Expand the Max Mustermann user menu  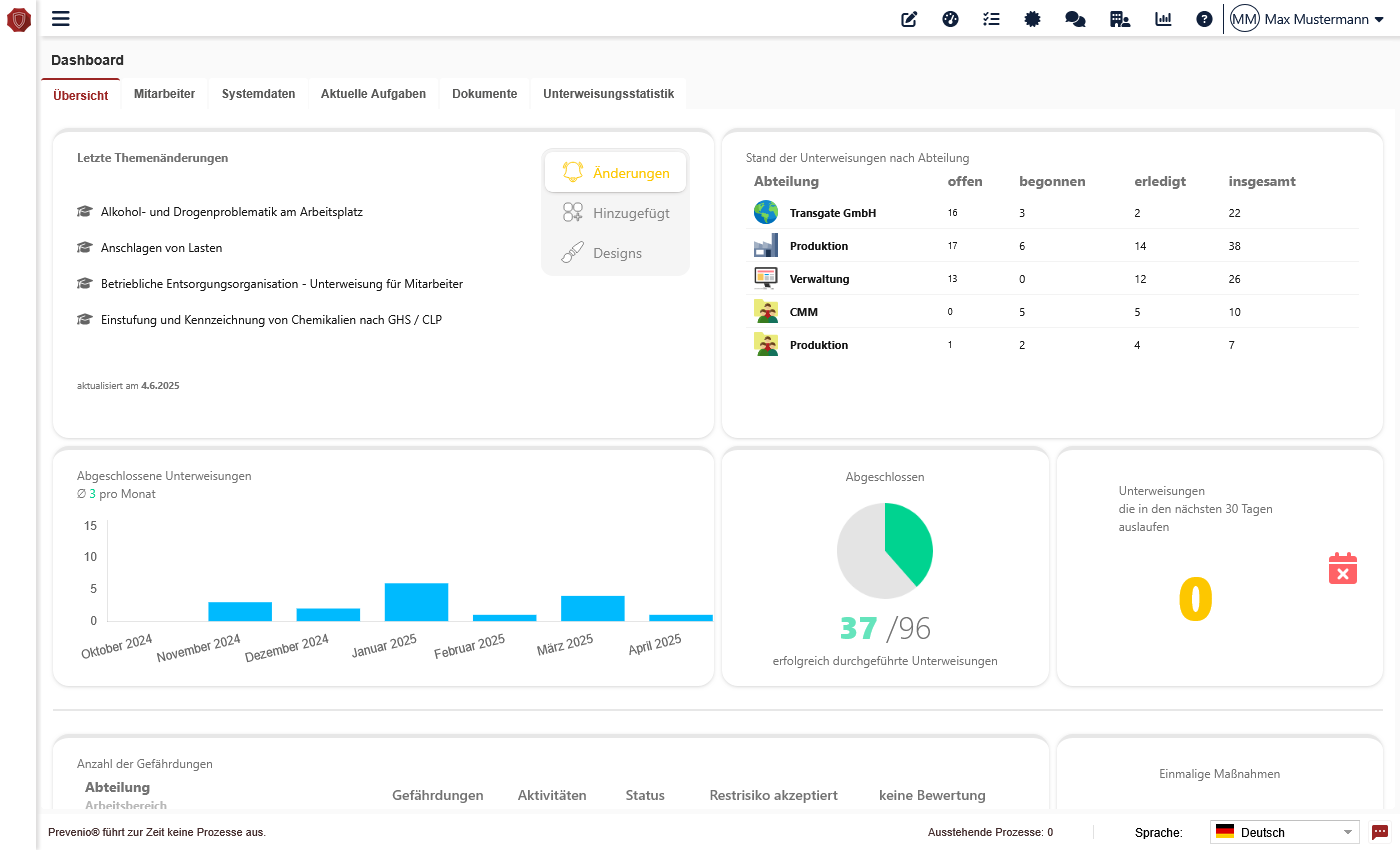pos(1307,19)
